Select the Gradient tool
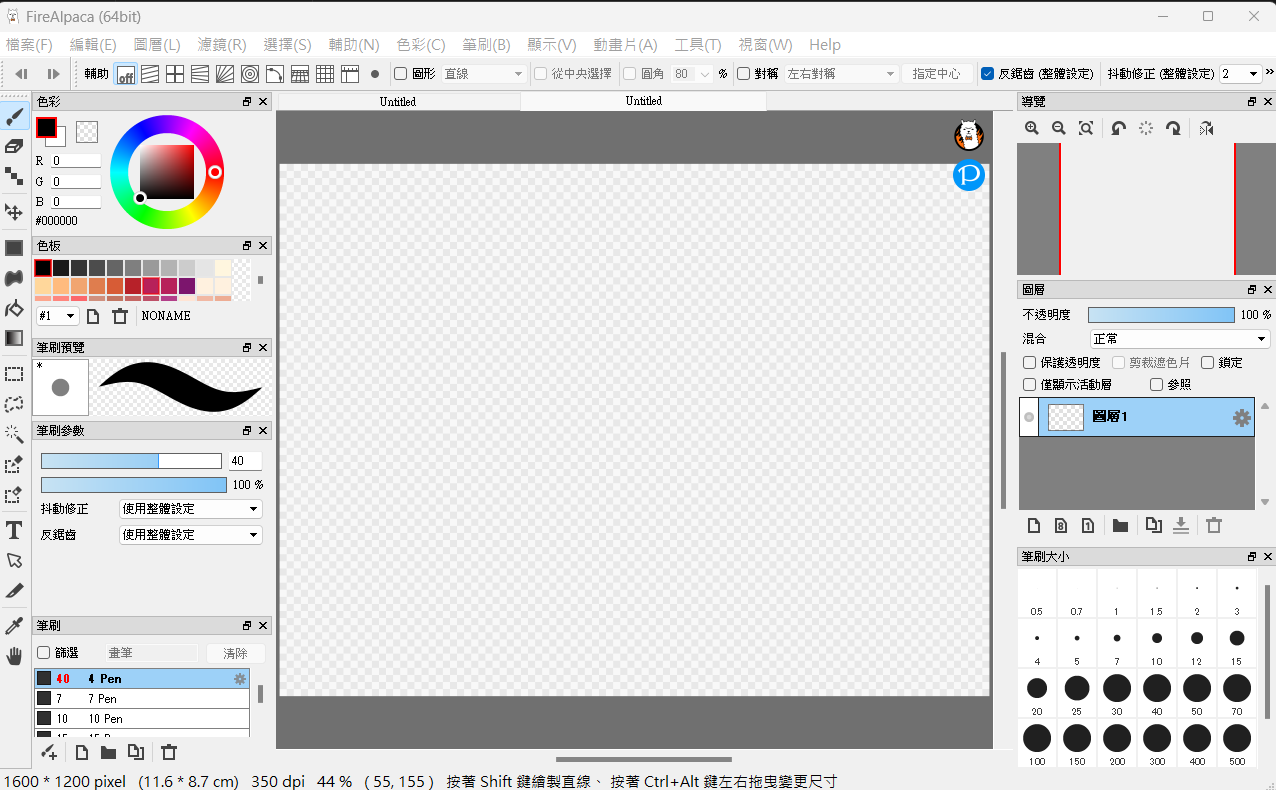Screen dimensions: 1276x790 tap(14, 338)
